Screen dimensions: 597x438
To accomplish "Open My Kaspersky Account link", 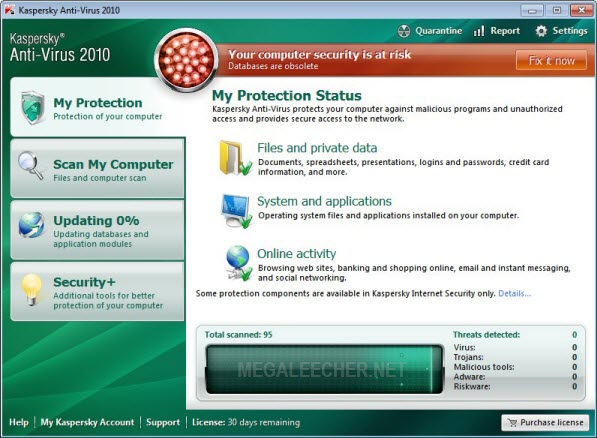I will point(87,422).
